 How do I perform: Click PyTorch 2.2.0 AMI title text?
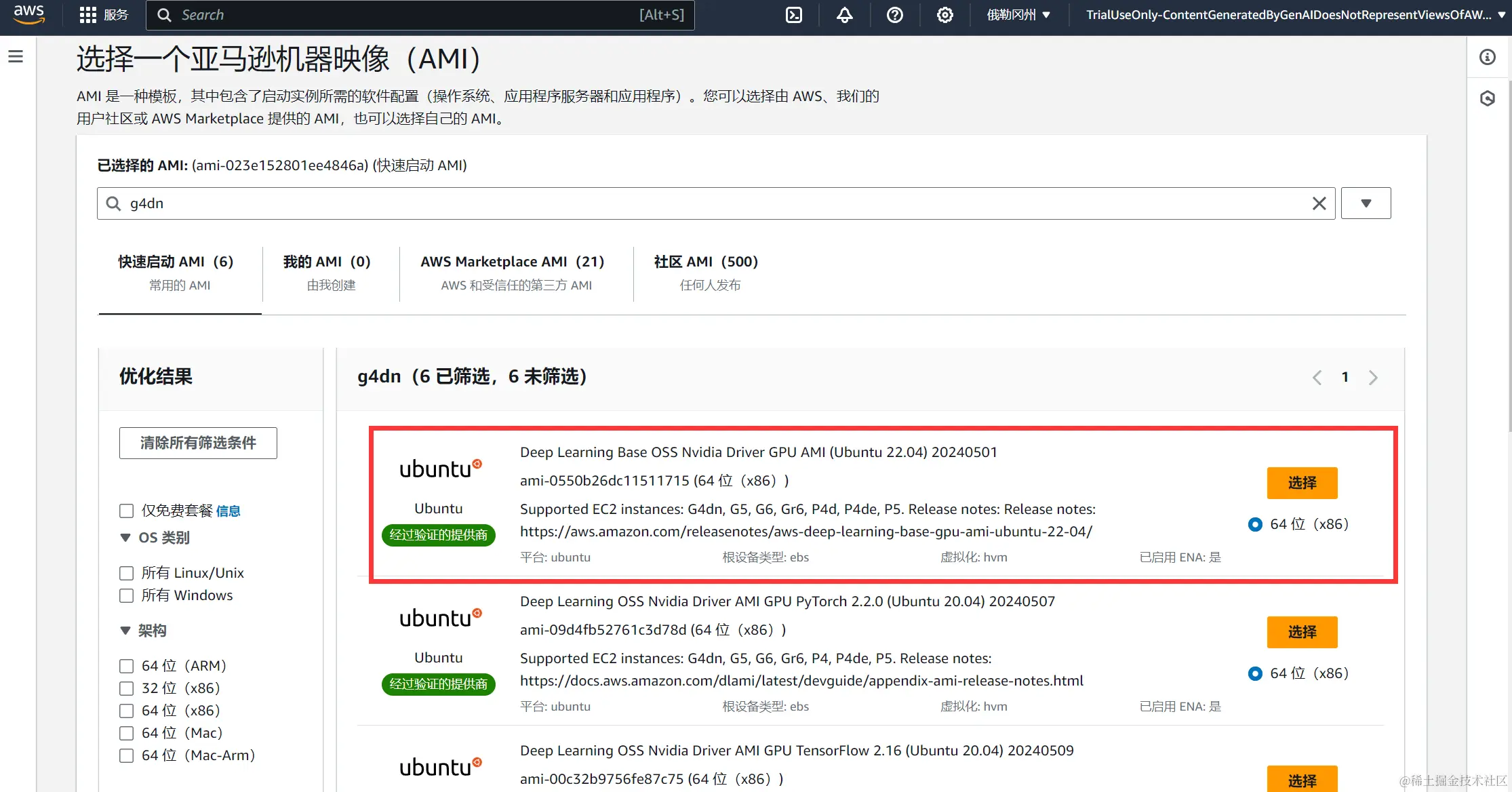(788, 601)
